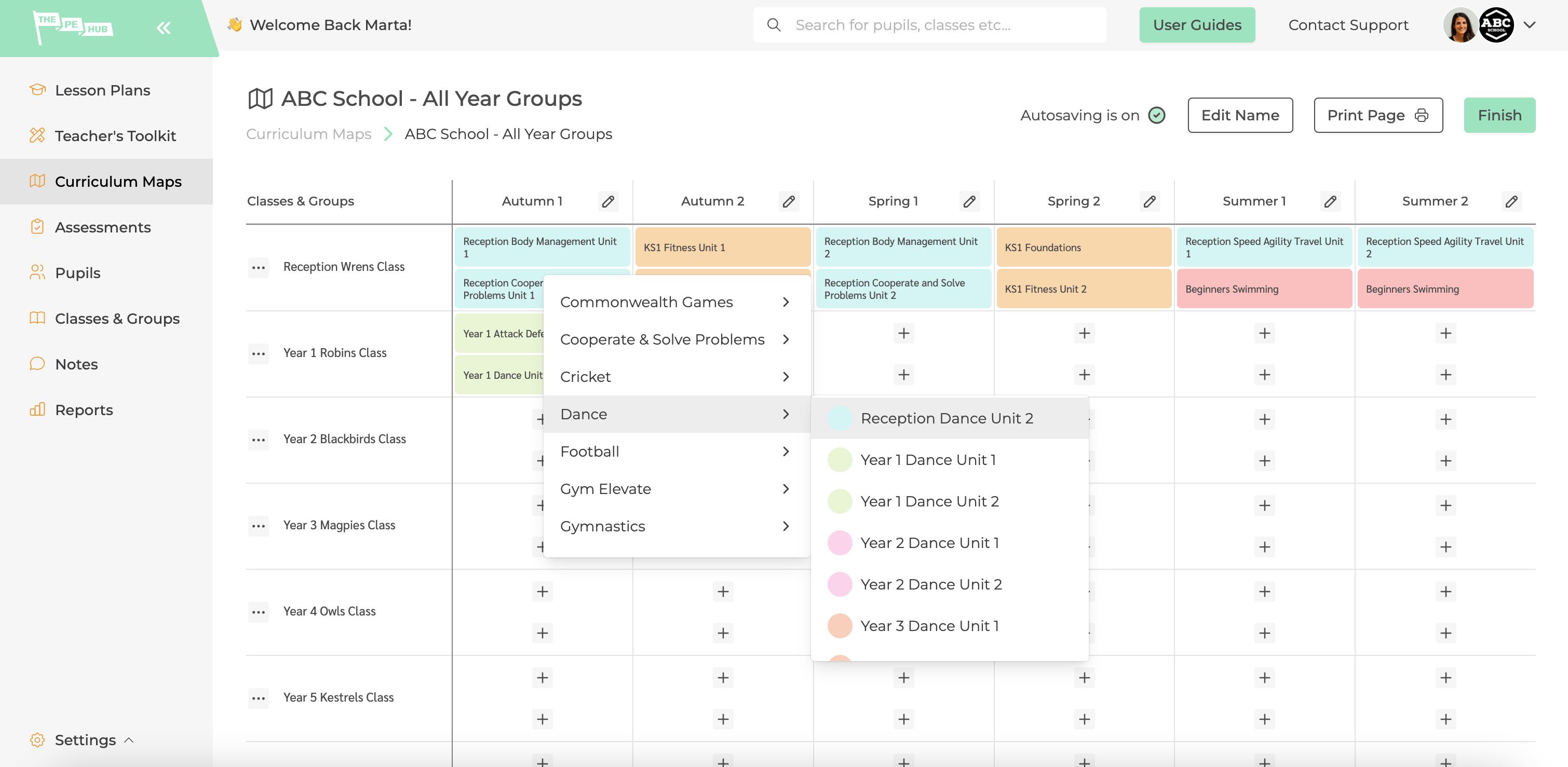Open the account dropdown next to the avatar
The image size is (1568, 767).
point(1530,25)
